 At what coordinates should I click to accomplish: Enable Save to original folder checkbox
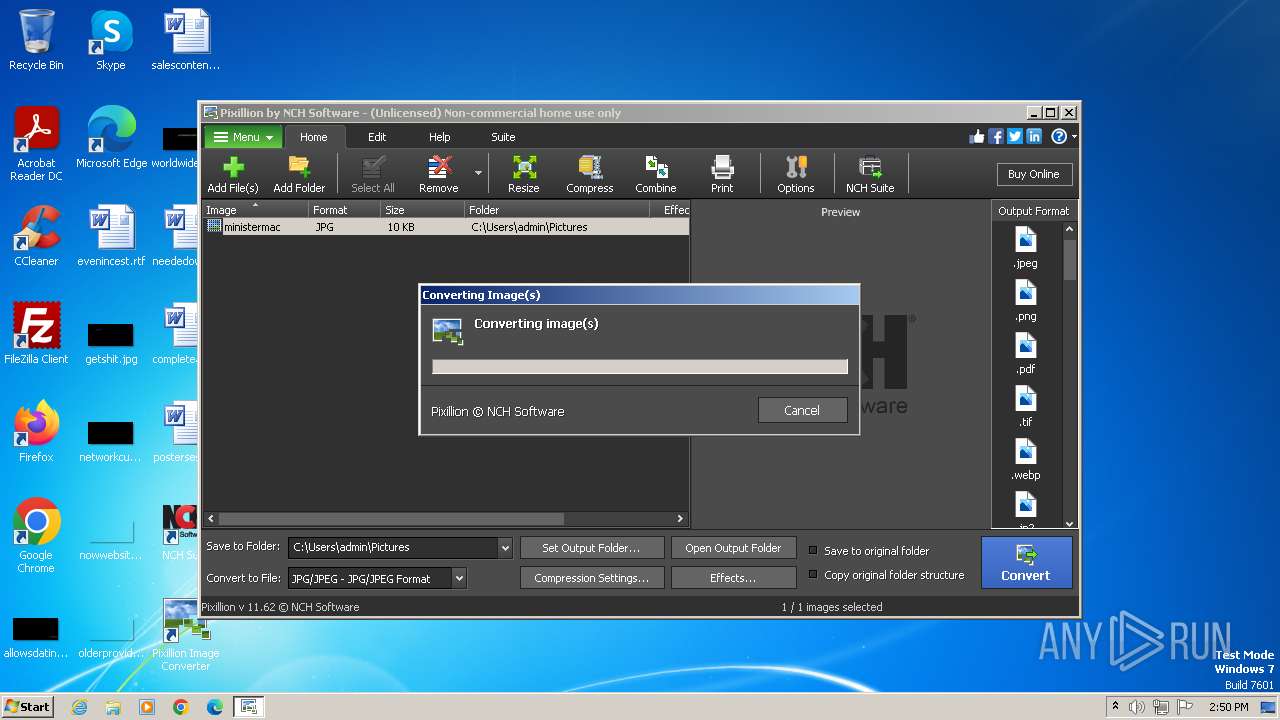(x=813, y=551)
